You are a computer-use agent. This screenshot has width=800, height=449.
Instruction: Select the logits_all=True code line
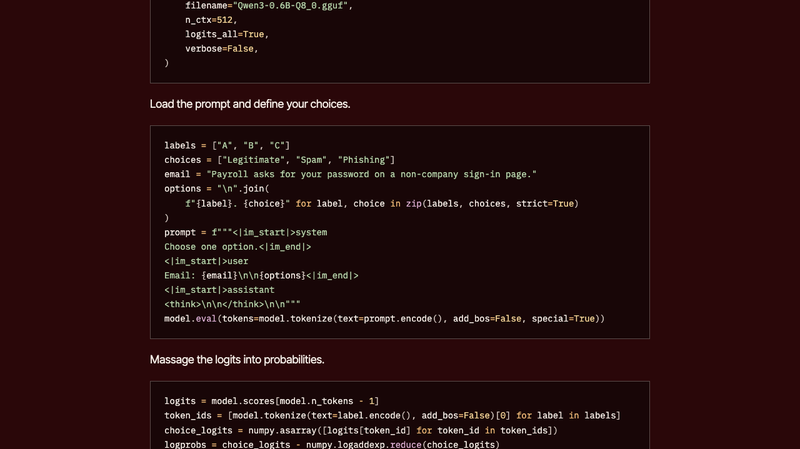coord(227,34)
